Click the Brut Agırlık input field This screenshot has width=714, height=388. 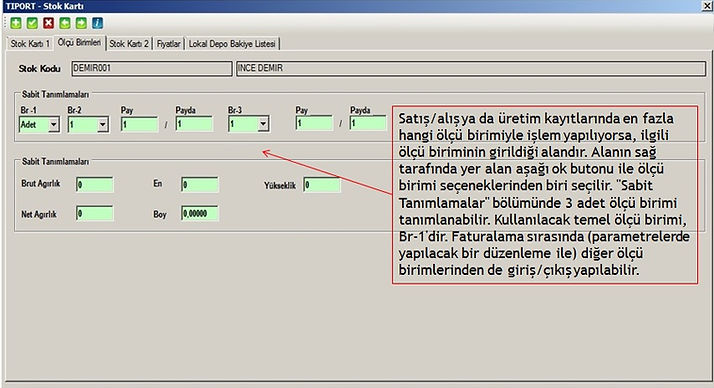[x=95, y=184]
